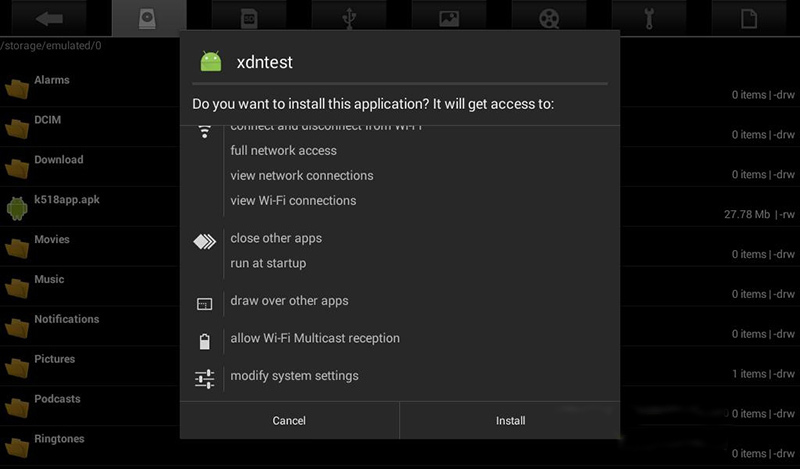Open the USB storage tab
The width and height of the screenshot is (800, 469).
point(349,18)
